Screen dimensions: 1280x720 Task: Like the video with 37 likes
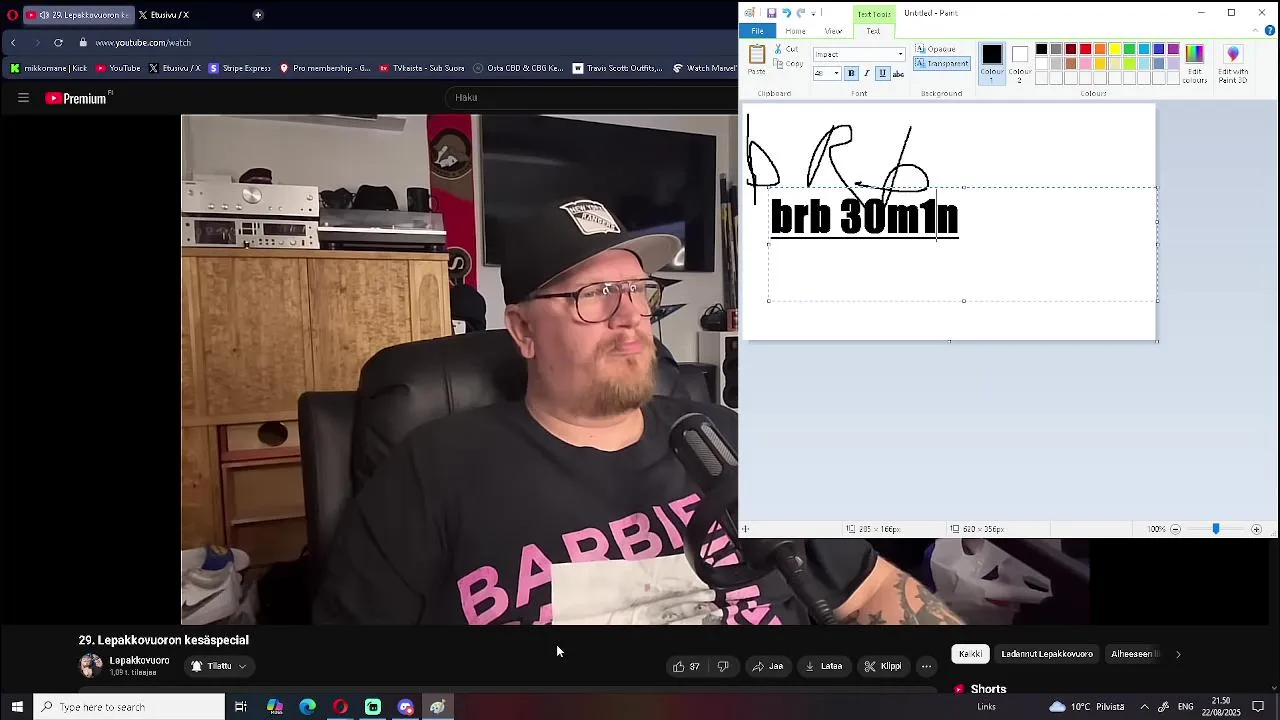point(686,667)
